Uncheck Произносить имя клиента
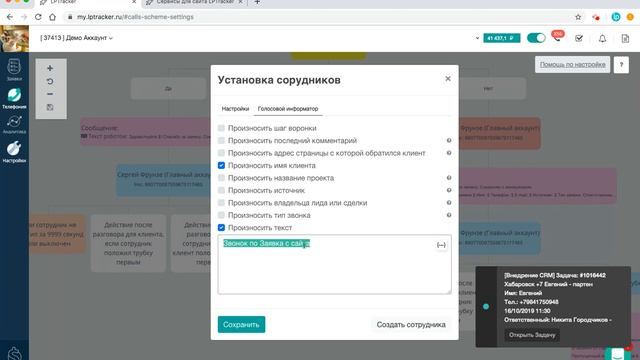Screen dimensions: 640x360 (x=221, y=165)
